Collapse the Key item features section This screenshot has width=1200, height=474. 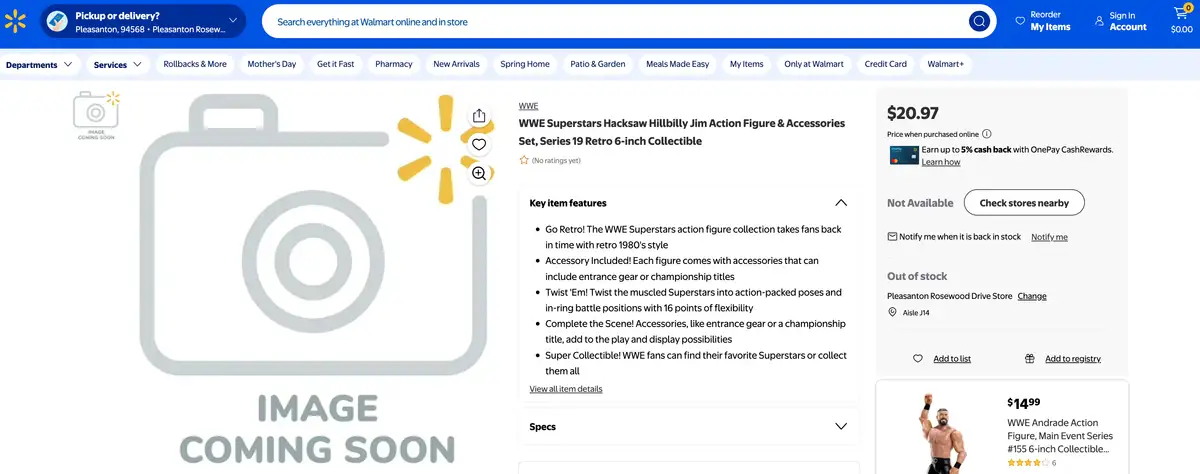tap(841, 203)
